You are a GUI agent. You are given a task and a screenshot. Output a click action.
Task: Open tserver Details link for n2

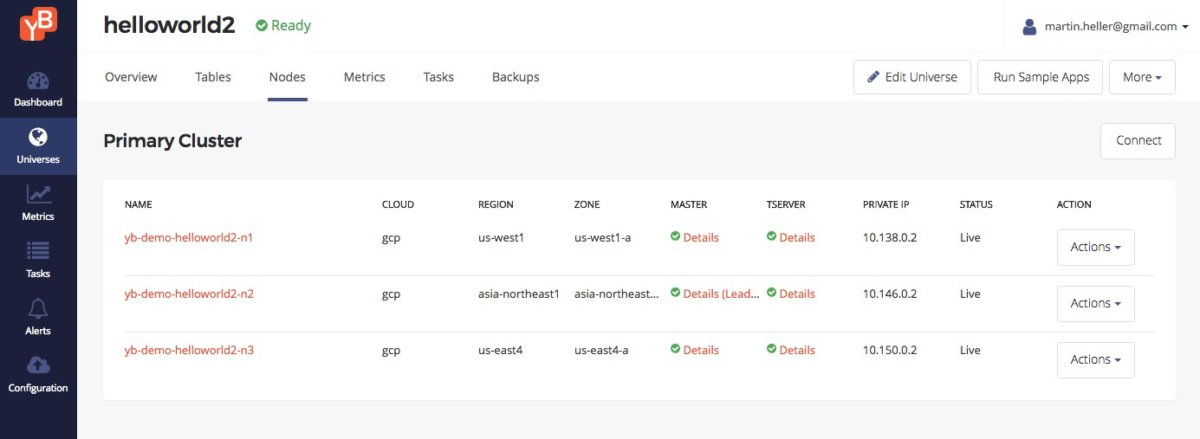[x=797, y=294]
